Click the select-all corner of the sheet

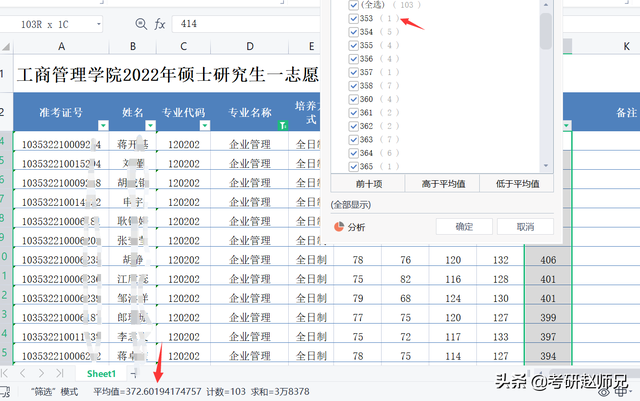click(x=6, y=47)
